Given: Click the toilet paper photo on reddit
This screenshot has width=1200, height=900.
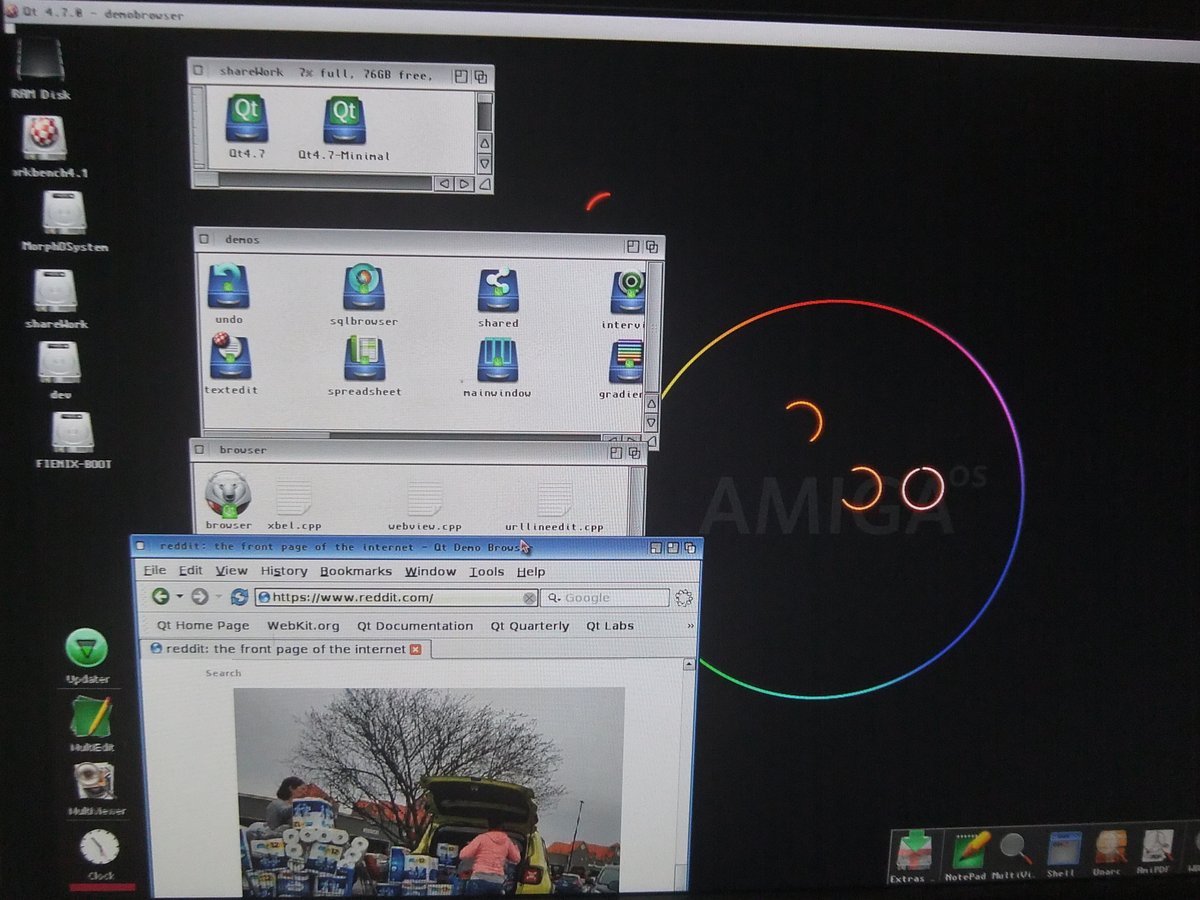Looking at the screenshot, I should coord(430,790).
